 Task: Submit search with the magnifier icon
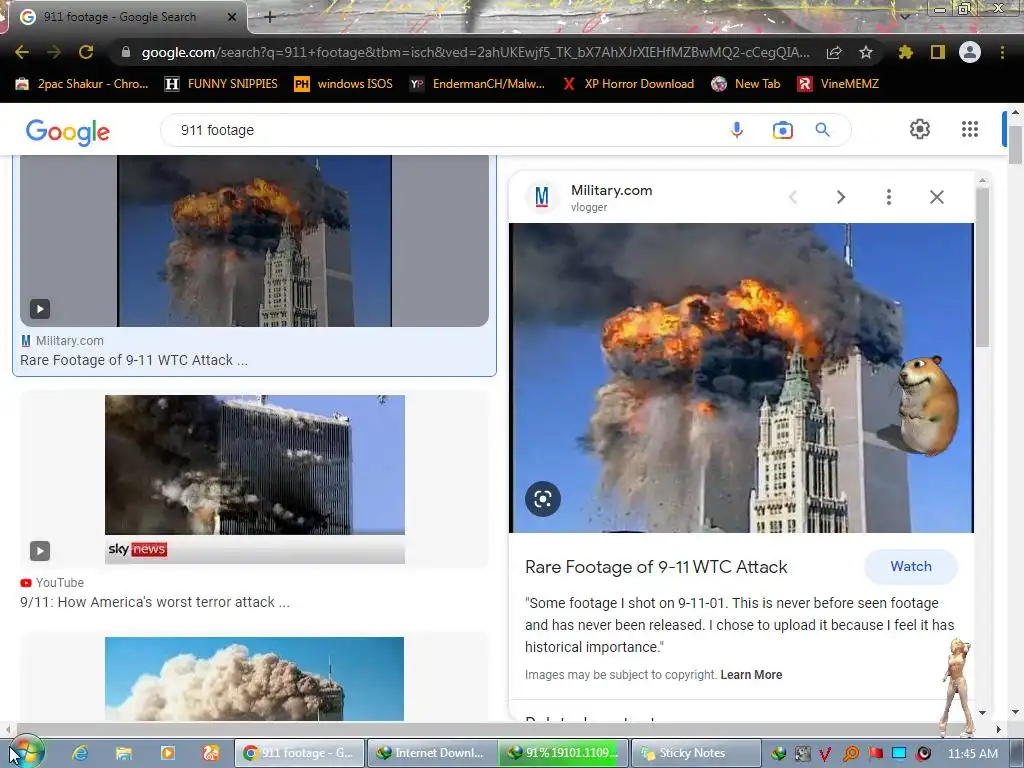click(822, 130)
